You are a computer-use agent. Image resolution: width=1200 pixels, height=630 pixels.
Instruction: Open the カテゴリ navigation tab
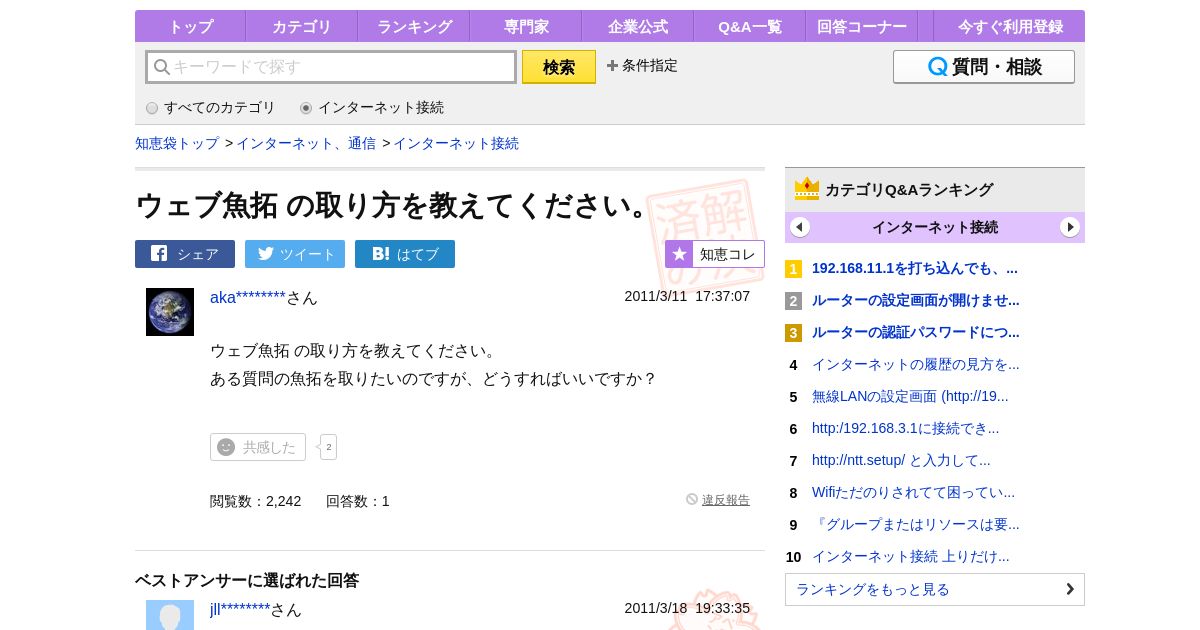(302, 26)
